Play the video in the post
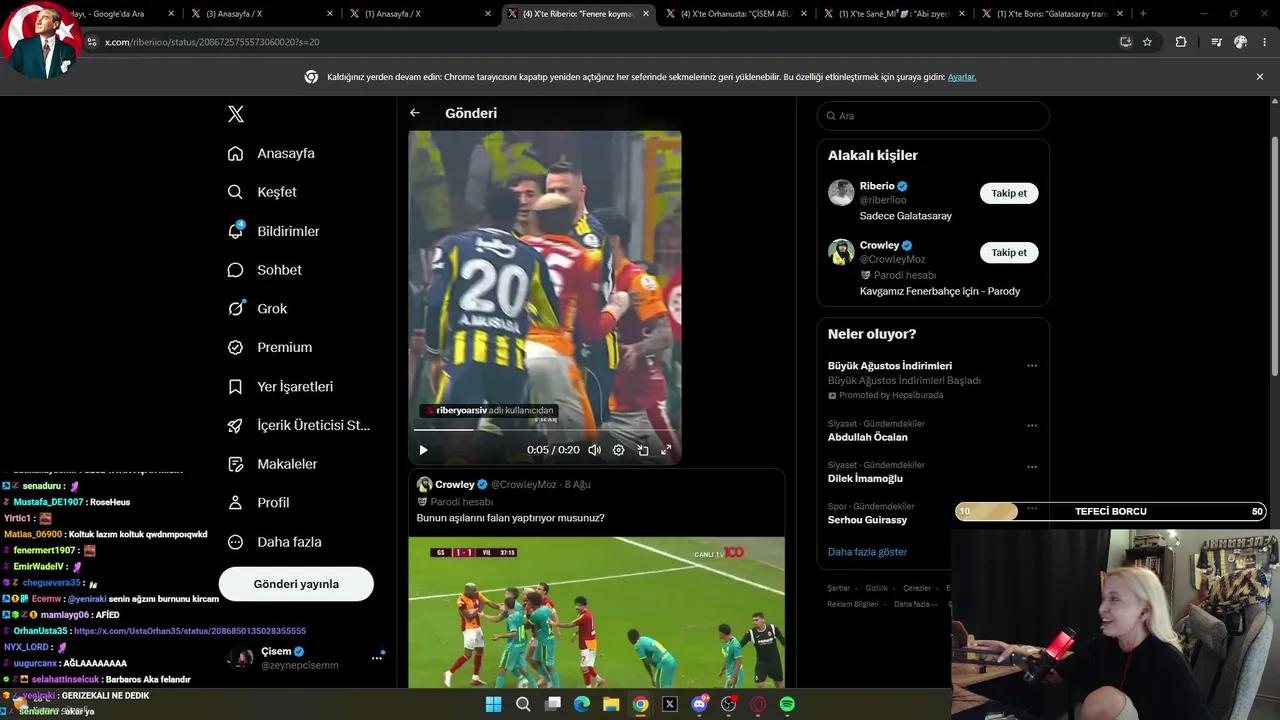The image size is (1280, 720). (x=423, y=450)
